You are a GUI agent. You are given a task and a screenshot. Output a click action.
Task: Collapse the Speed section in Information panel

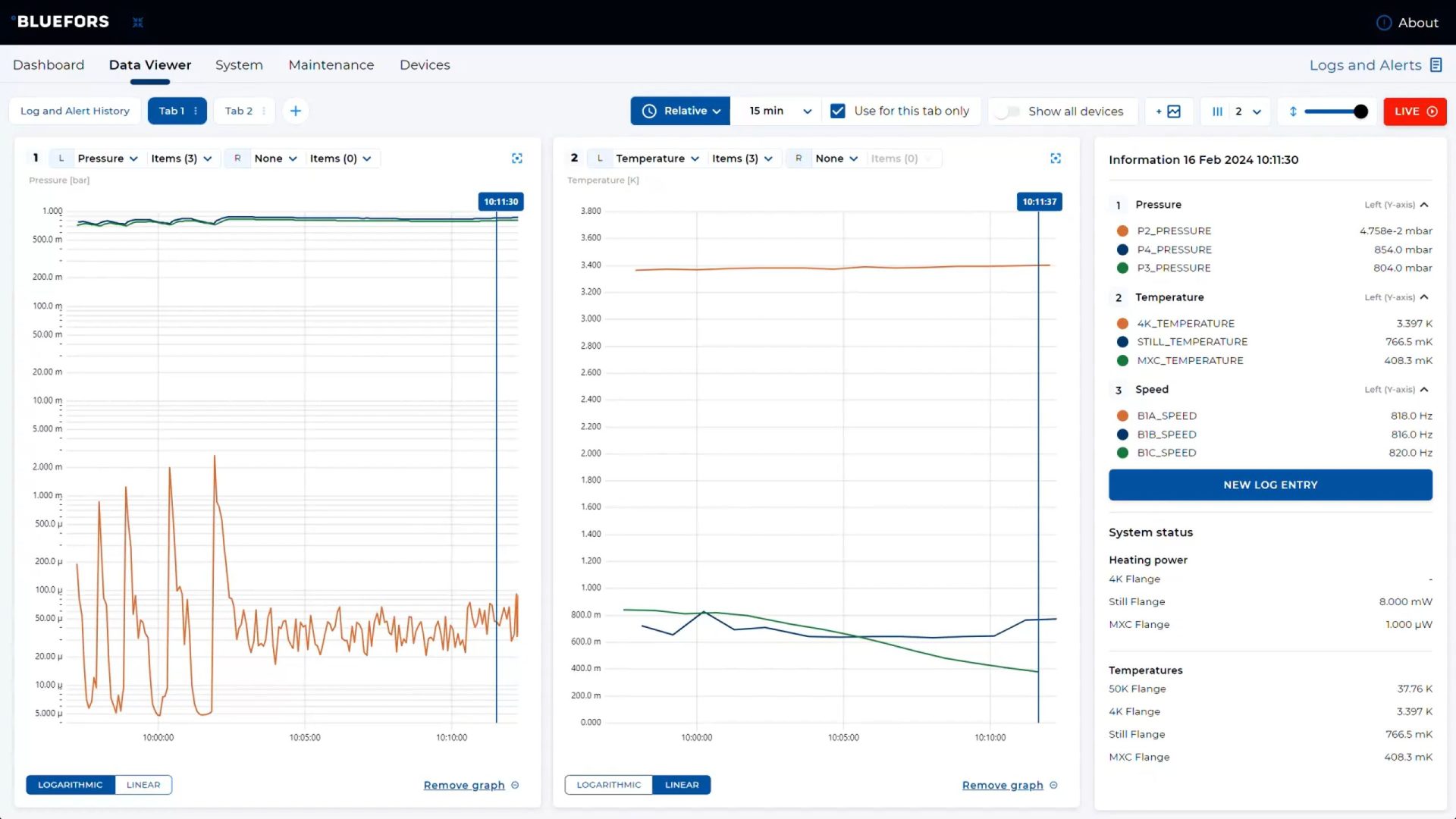[1424, 390]
